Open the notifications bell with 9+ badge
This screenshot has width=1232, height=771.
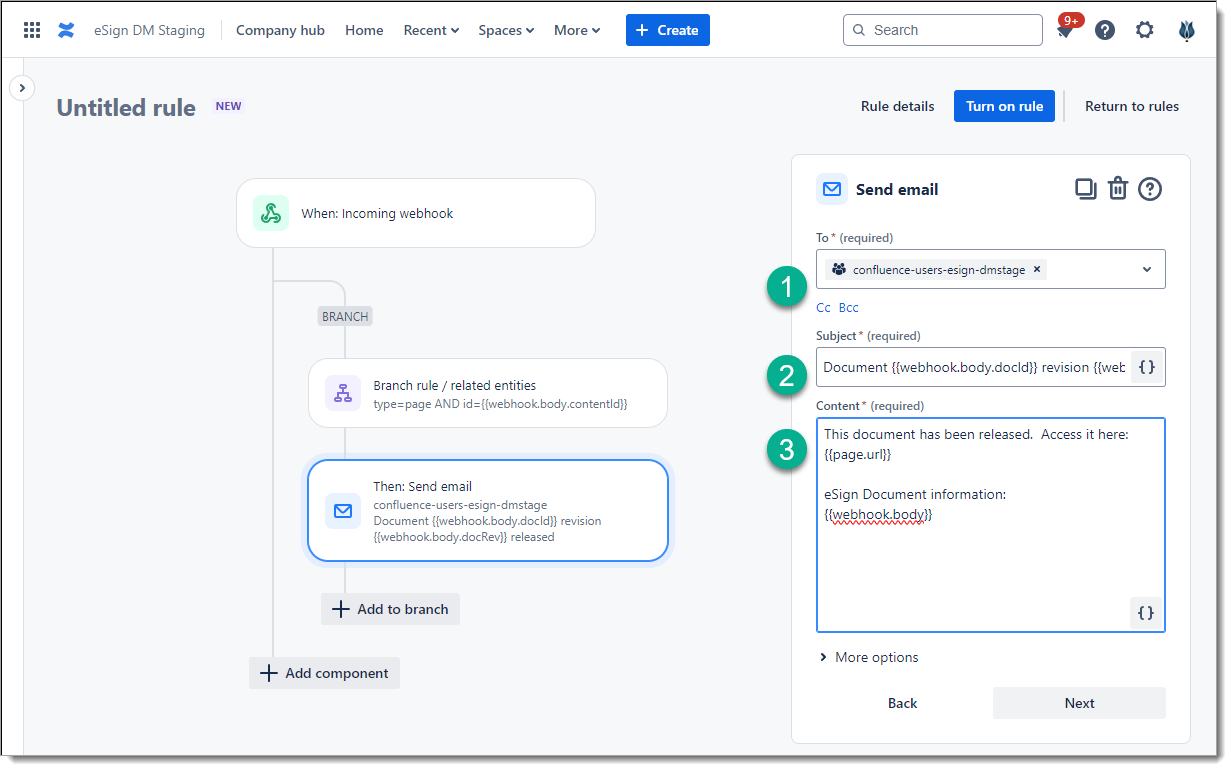tap(1065, 30)
